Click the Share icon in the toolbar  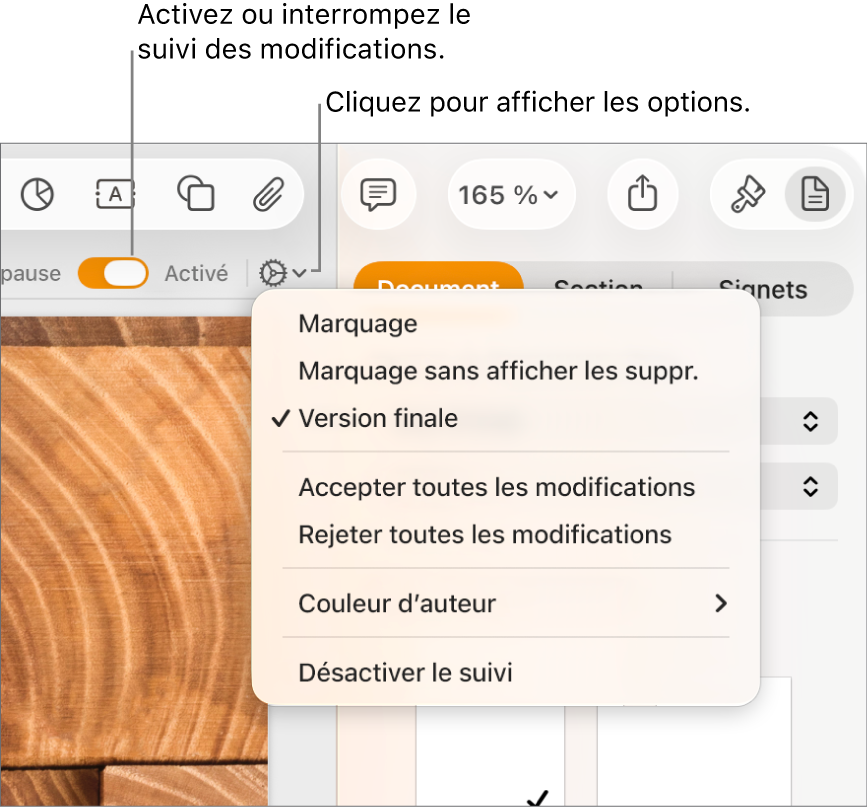click(643, 194)
